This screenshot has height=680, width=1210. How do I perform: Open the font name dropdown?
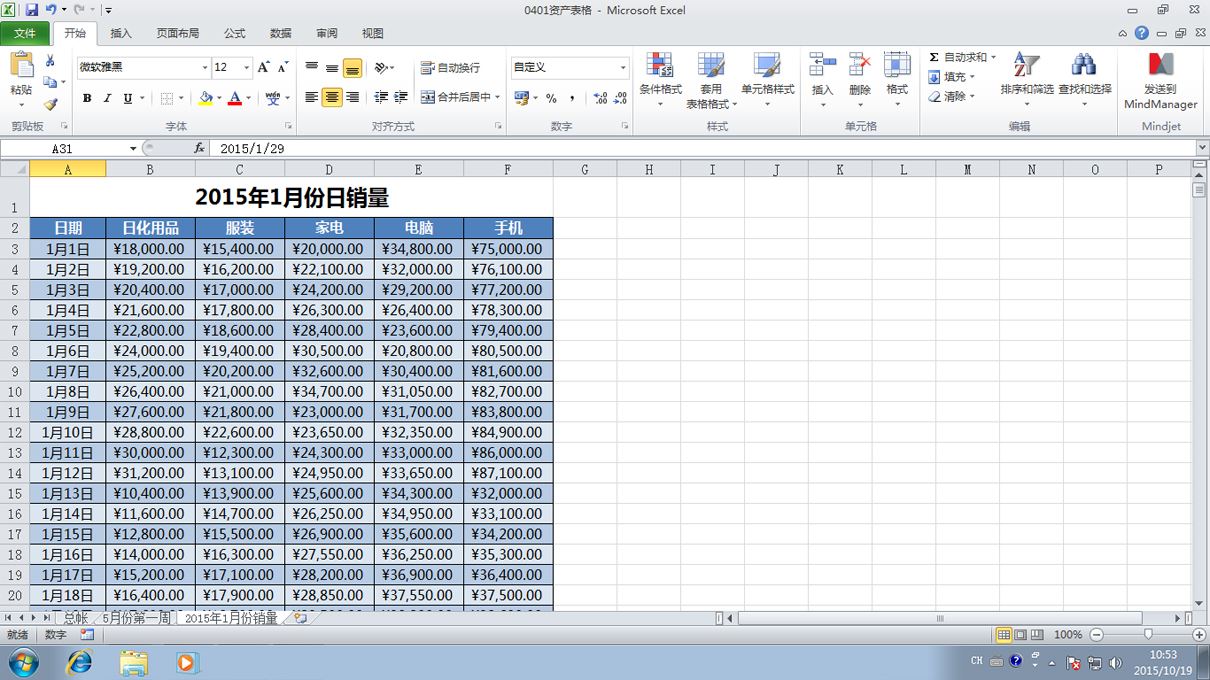(x=205, y=68)
